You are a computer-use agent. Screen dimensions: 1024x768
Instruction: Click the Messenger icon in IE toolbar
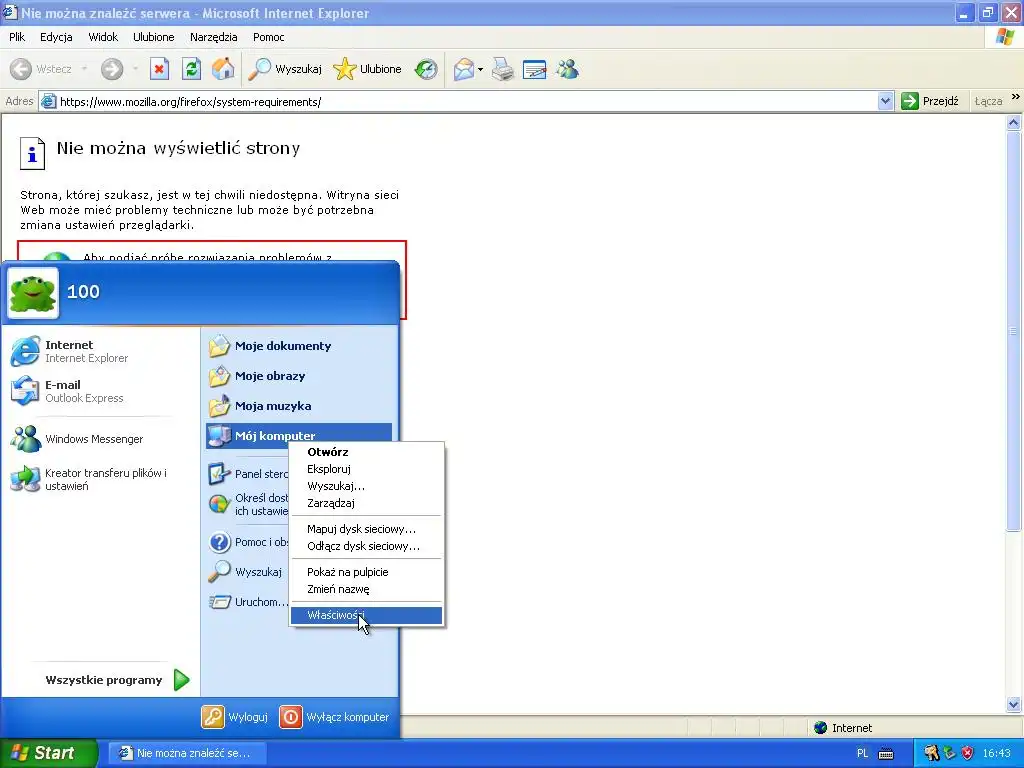(x=568, y=69)
